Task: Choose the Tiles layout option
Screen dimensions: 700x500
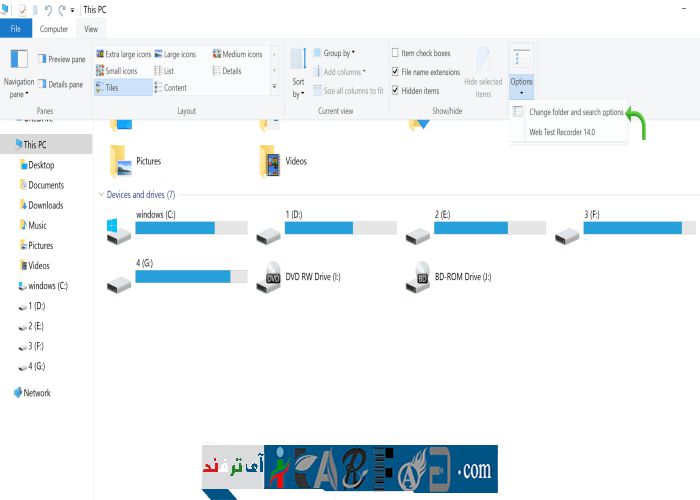Action: click(x=100, y=88)
